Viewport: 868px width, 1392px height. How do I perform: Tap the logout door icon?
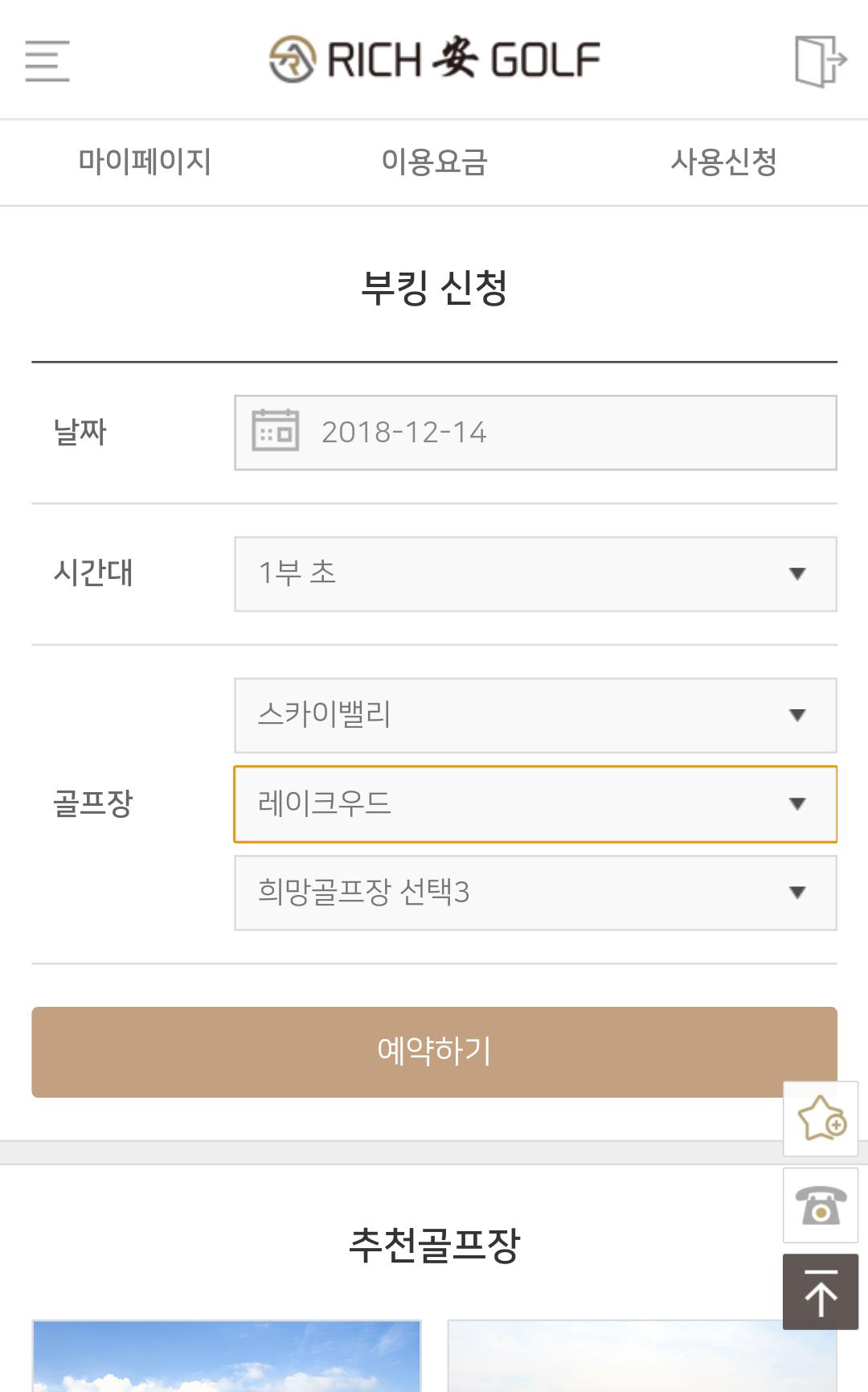[x=820, y=60]
